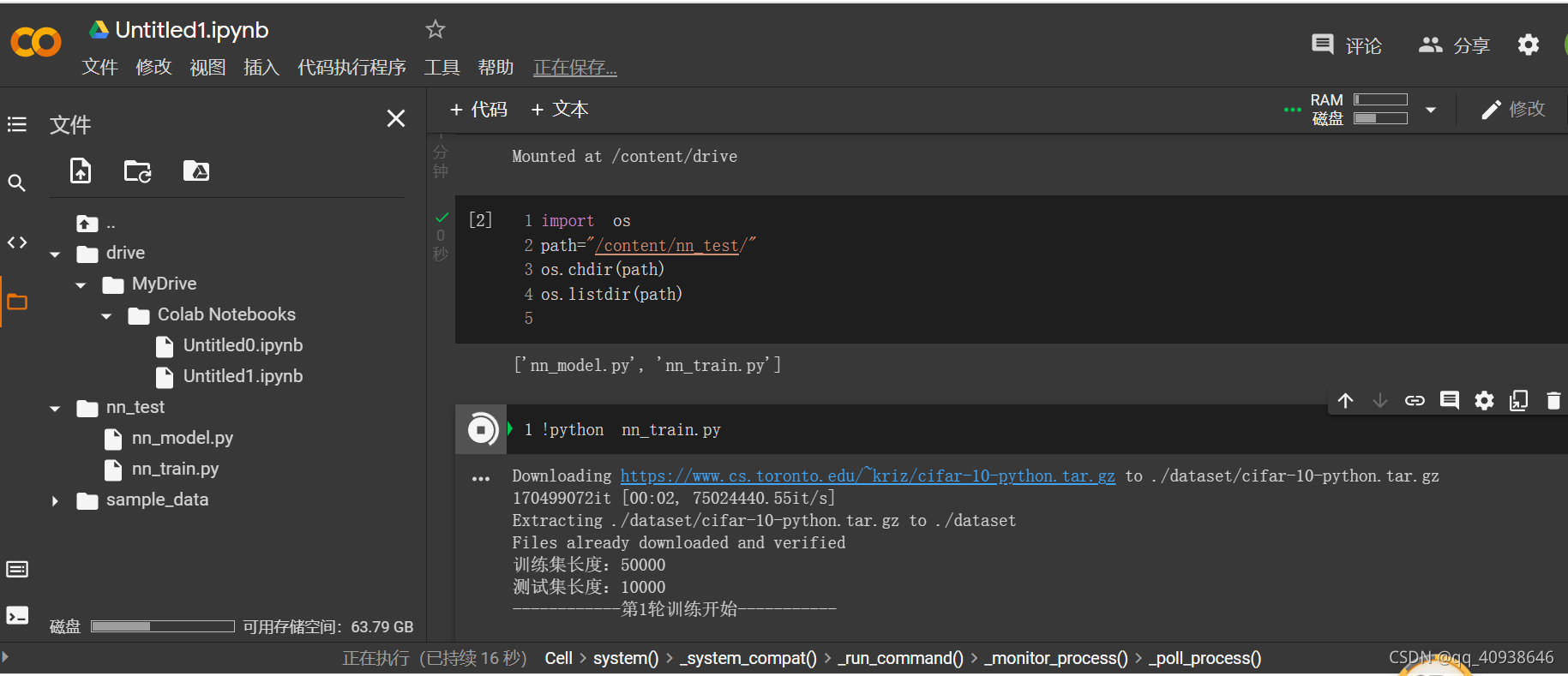Refresh the file browser icon
This screenshot has width=1568, height=676.
138,171
